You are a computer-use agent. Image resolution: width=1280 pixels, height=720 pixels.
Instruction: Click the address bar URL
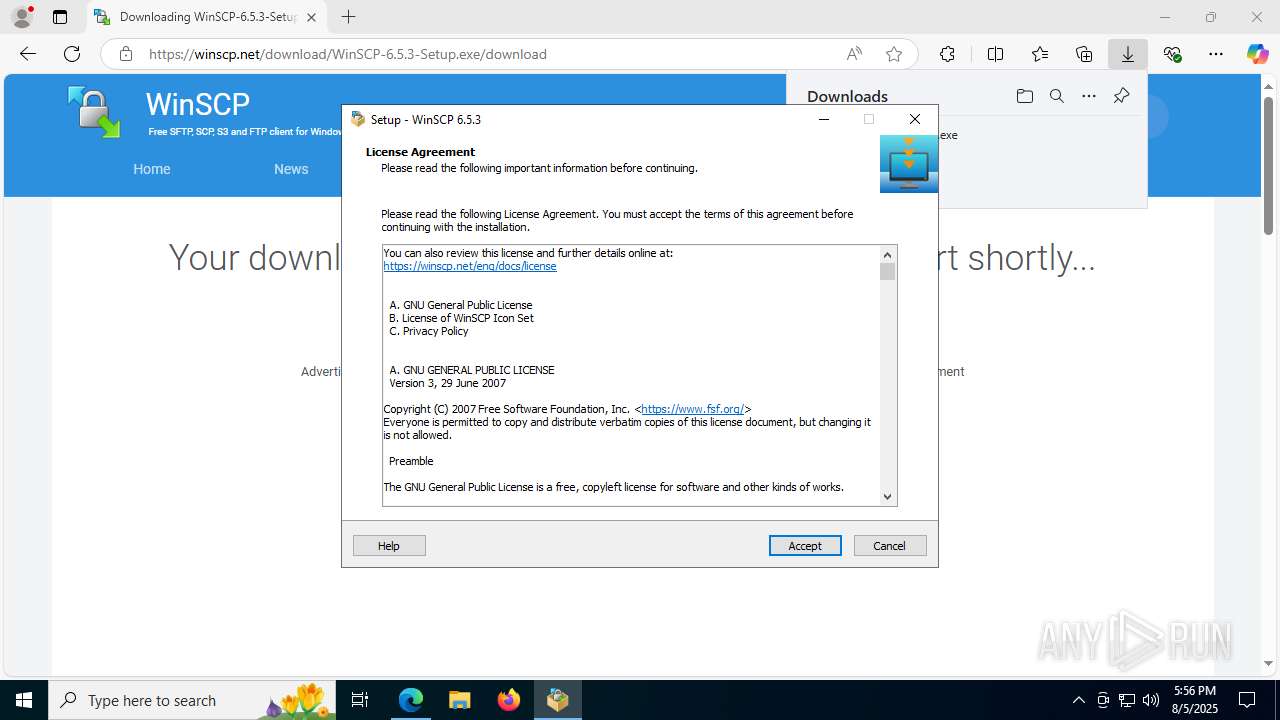(348, 54)
